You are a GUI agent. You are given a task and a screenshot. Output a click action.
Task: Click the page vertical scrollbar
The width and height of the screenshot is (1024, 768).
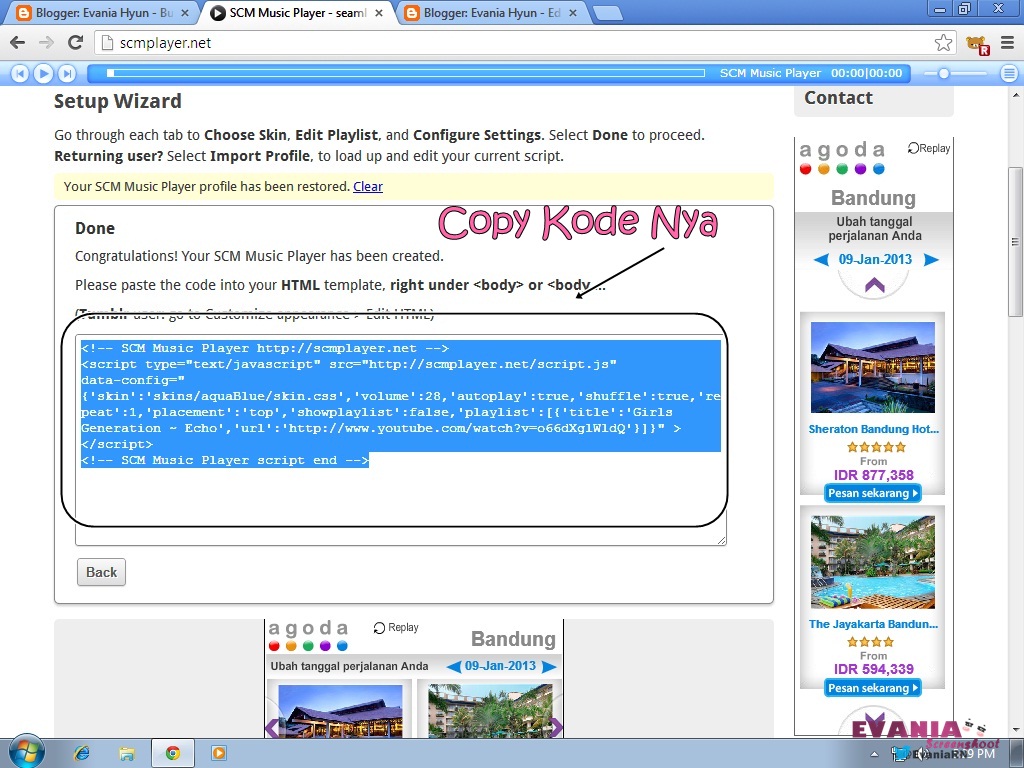[x=1016, y=242]
